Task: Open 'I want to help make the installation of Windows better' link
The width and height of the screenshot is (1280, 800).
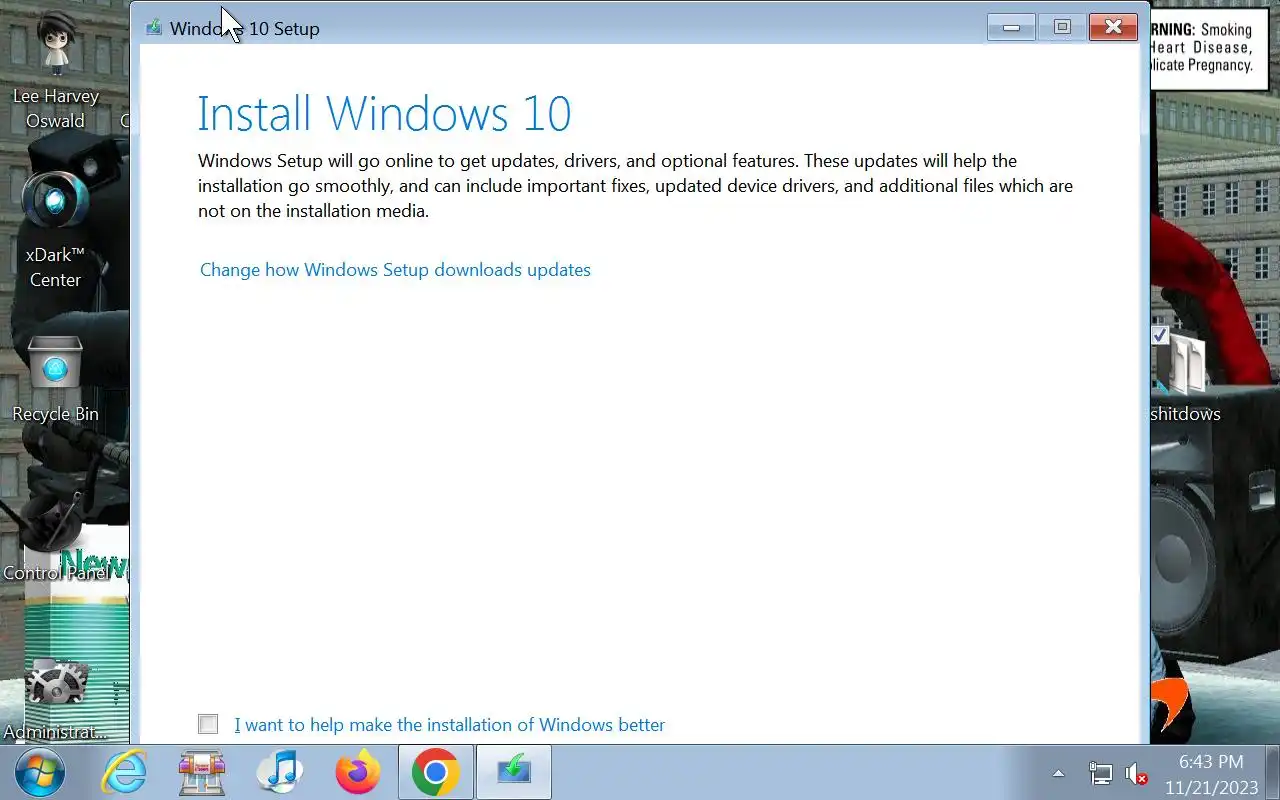Action: tap(449, 725)
